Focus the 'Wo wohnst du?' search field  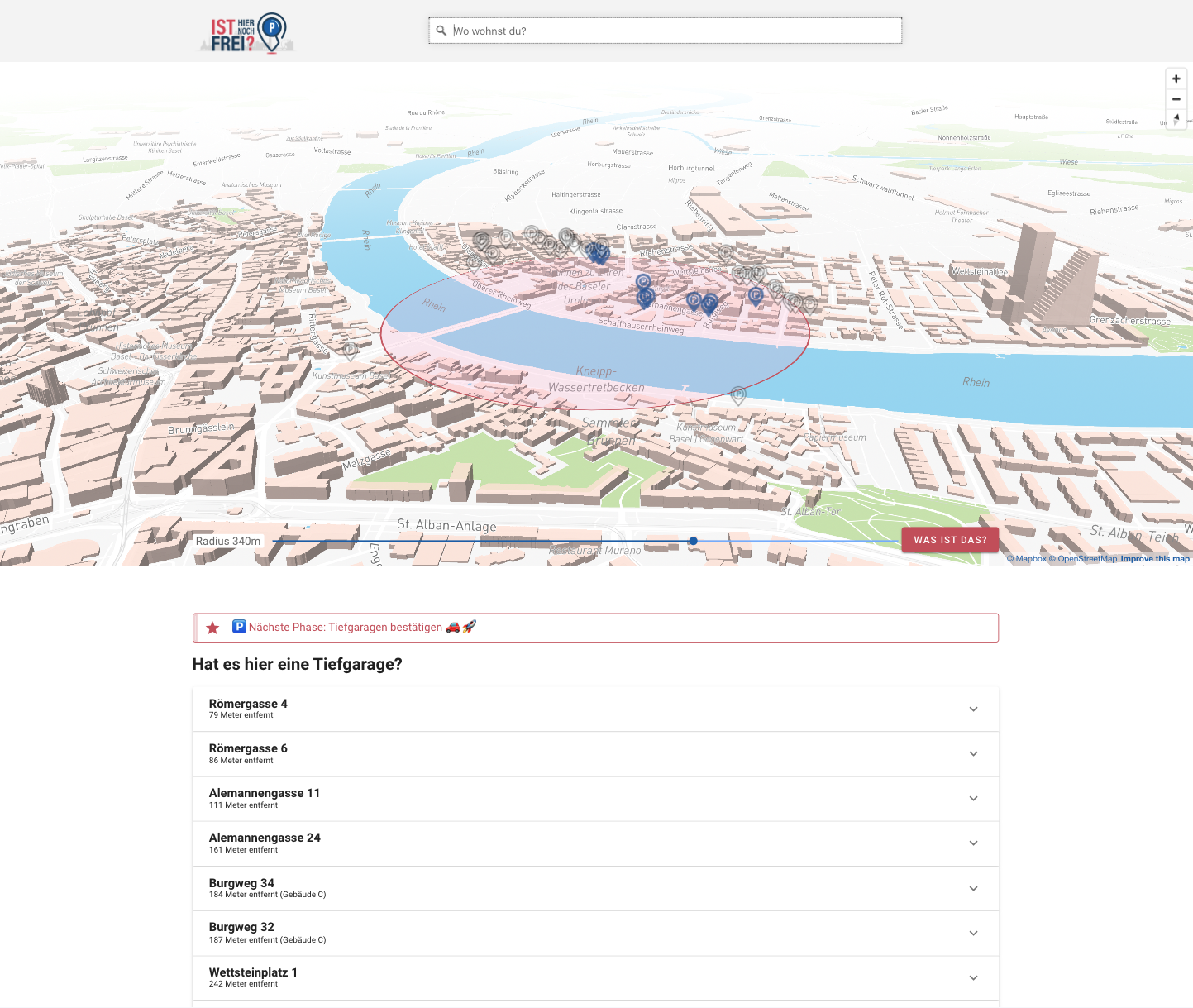click(674, 31)
